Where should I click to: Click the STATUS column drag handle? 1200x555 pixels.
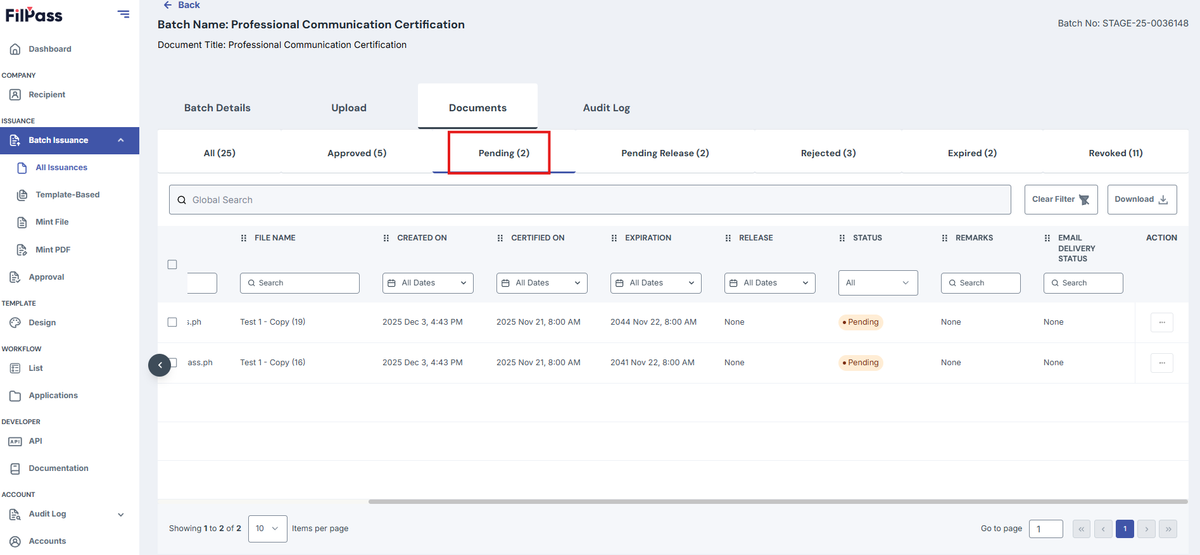(x=843, y=238)
